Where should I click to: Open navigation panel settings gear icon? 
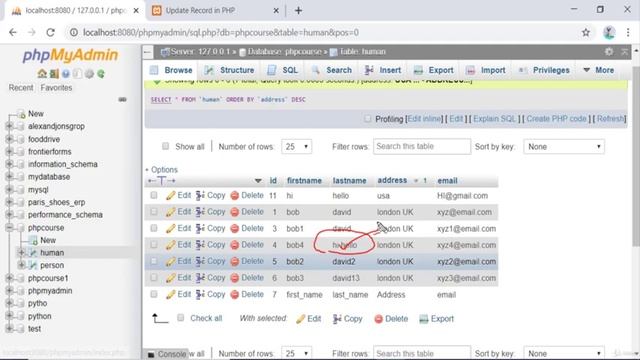(x=89, y=73)
